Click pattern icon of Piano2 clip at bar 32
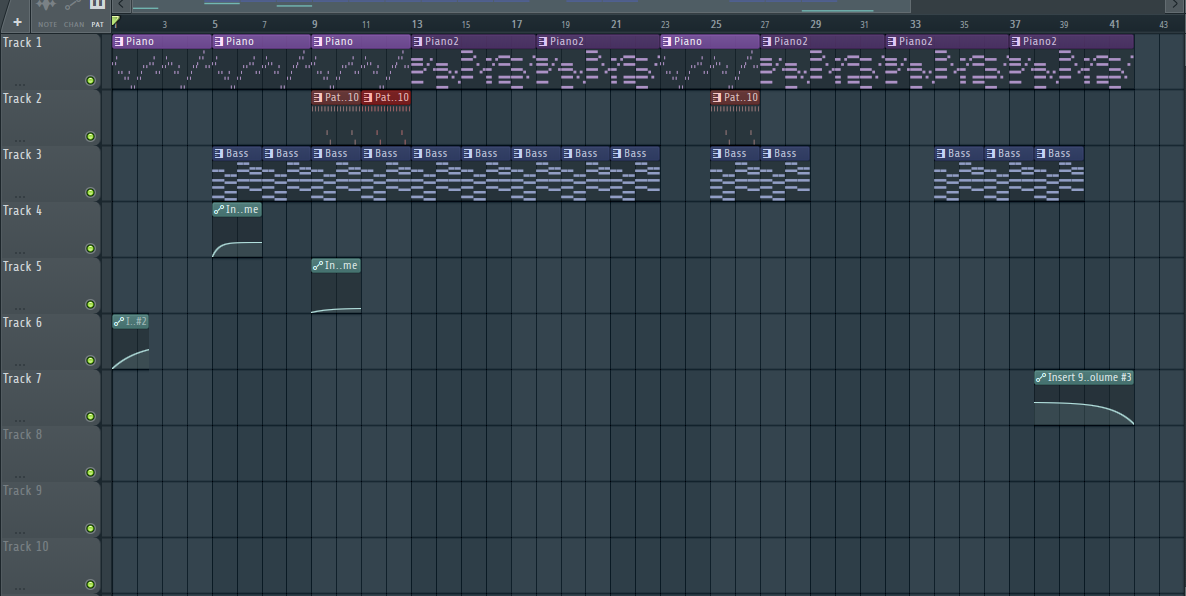1186x596 pixels. pyautogui.click(x=891, y=42)
